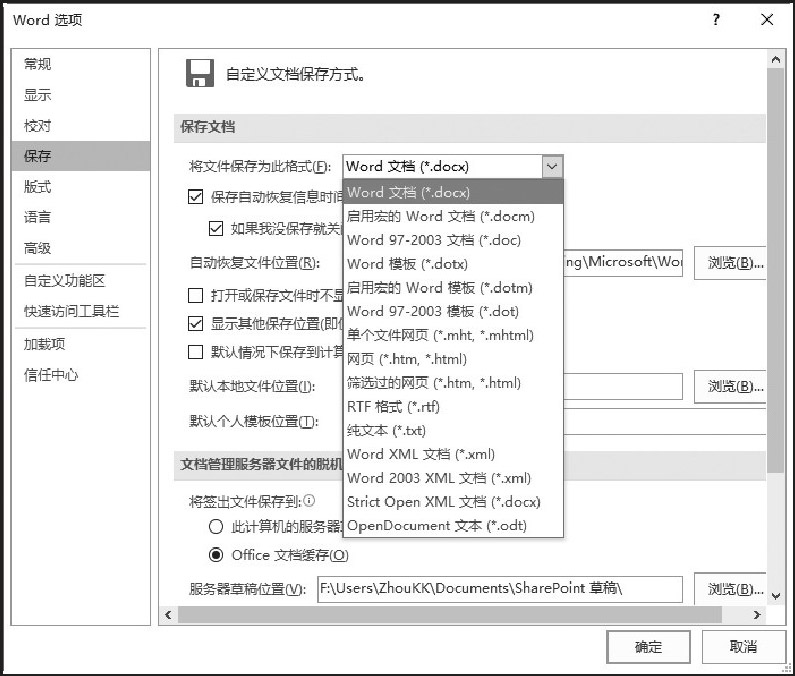This screenshot has width=795, height=676.
Task: Close the Word 选项 dialog
Action: click(x=767, y=20)
